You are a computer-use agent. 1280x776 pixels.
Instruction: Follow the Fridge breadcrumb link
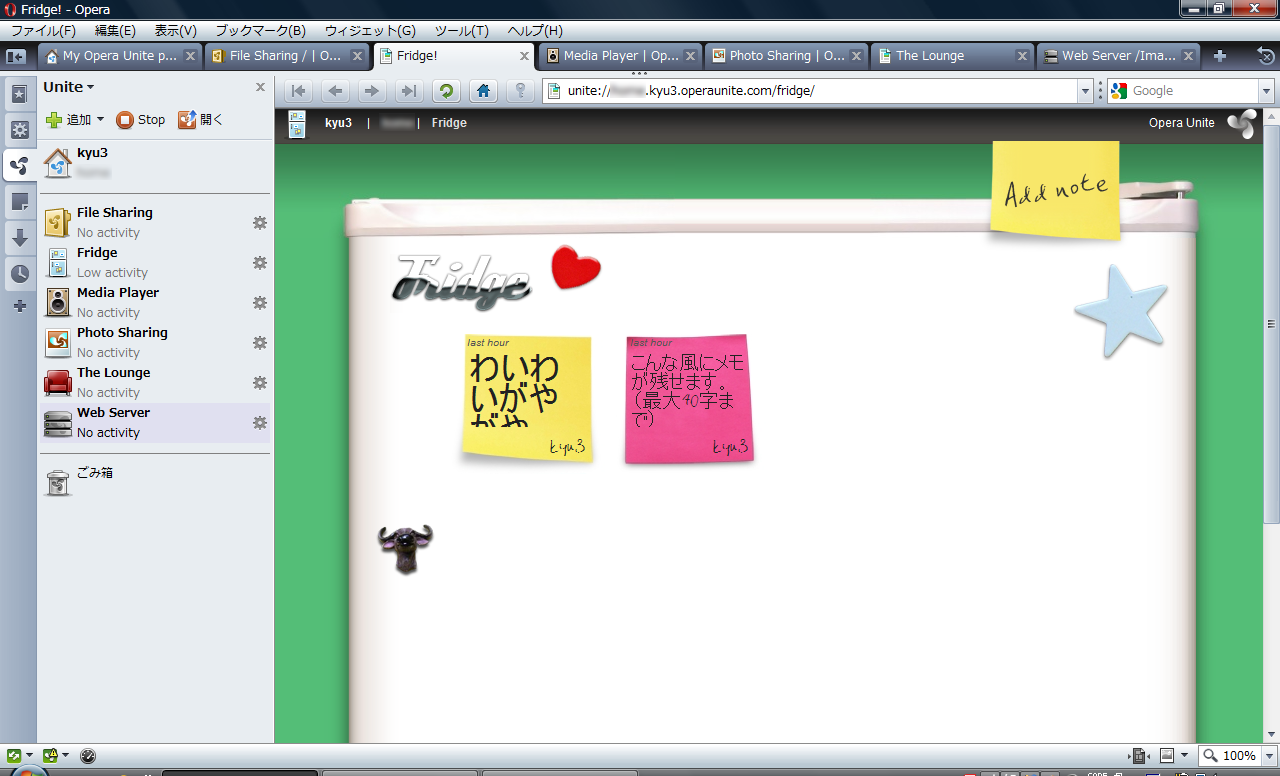pyautogui.click(x=449, y=123)
